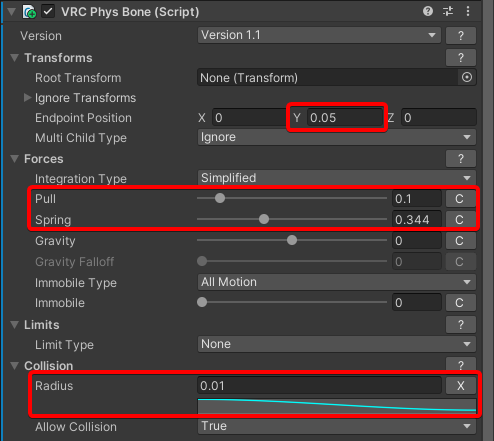Remove Radius curve with X button
Screen dimensions: 494x441
(461, 386)
